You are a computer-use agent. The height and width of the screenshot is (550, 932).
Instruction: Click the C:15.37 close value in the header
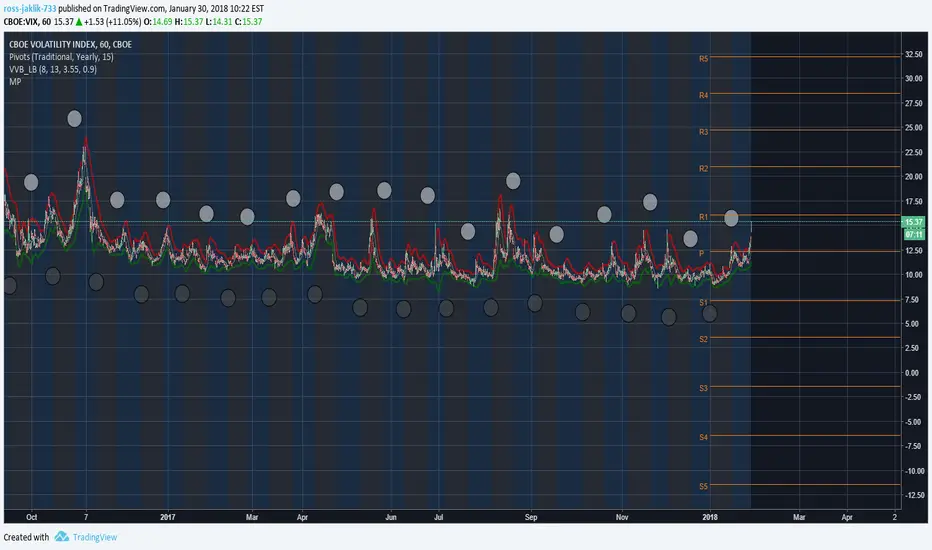point(248,22)
